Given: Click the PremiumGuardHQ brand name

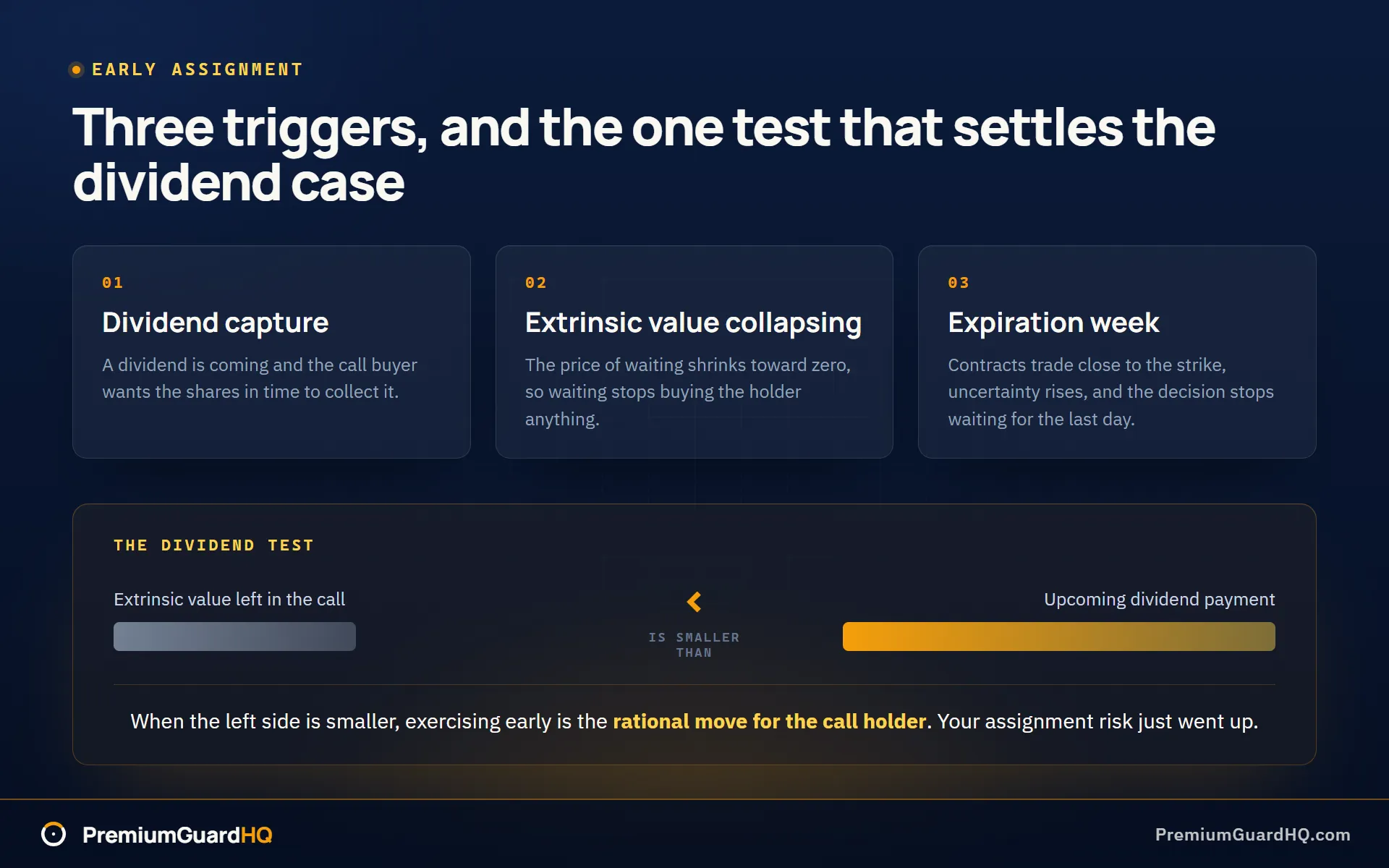Looking at the screenshot, I should coord(177,835).
